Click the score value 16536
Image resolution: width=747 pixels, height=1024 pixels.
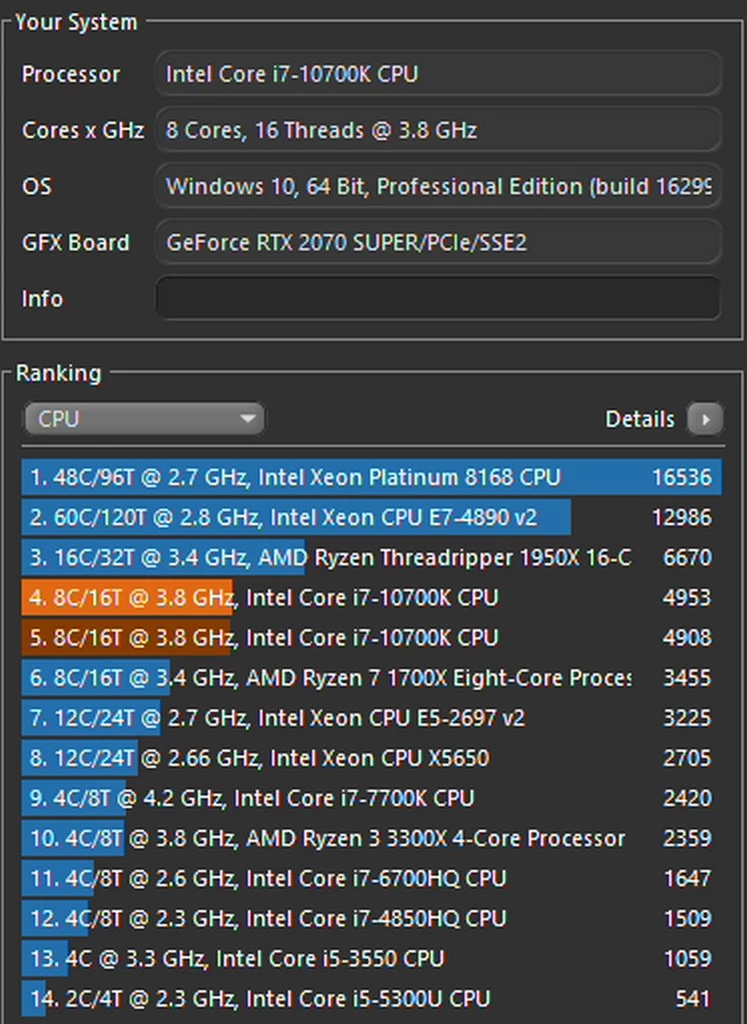(682, 477)
